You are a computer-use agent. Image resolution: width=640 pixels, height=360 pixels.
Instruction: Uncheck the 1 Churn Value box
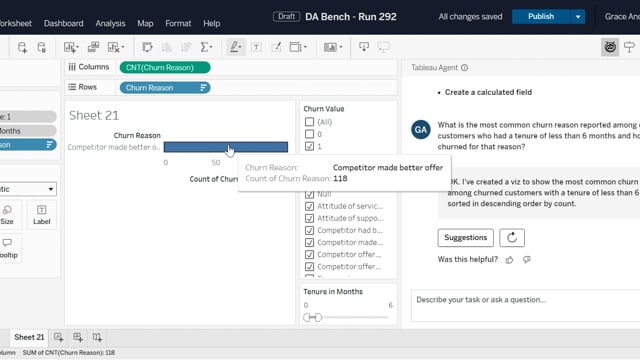tap(309, 146)
